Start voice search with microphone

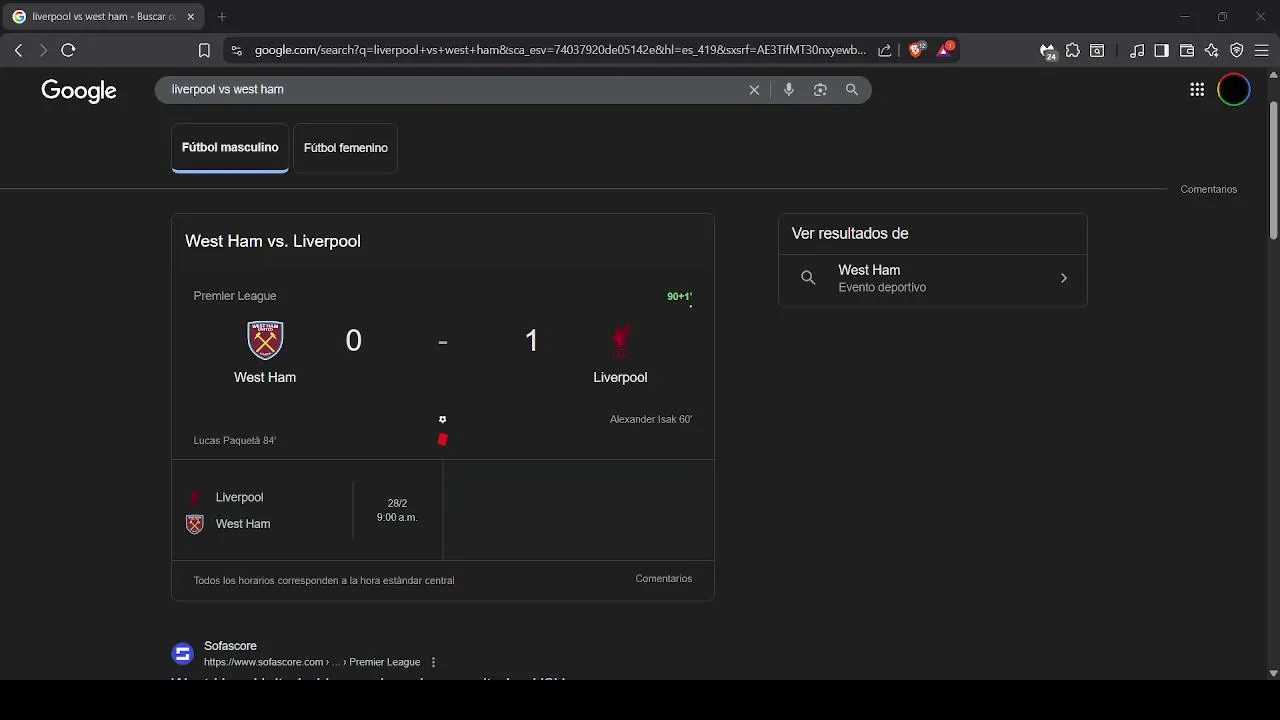[789, 90]
